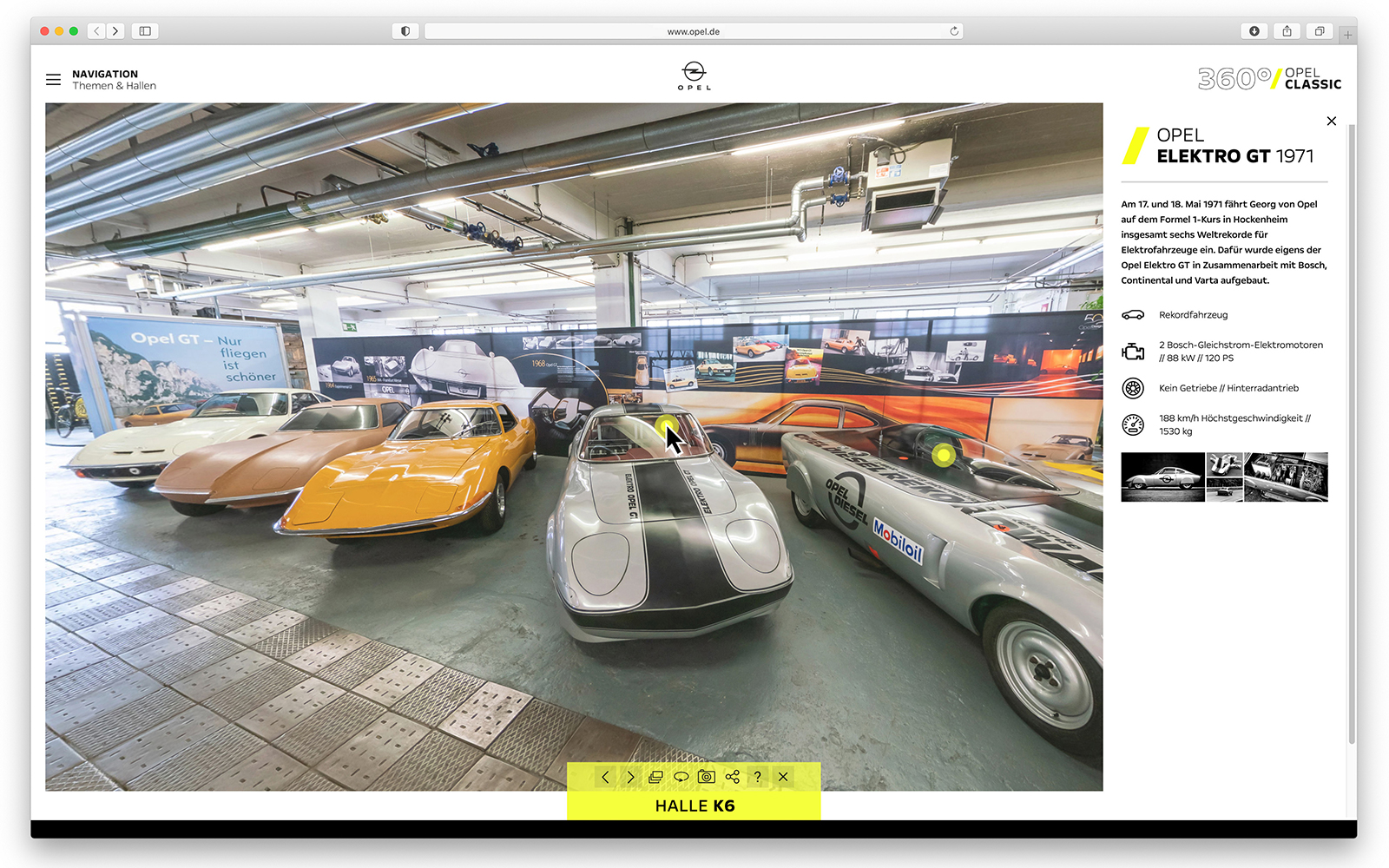Click the description paragraph starting 'Am 17. und 18. Mai'

point(1224,242)
